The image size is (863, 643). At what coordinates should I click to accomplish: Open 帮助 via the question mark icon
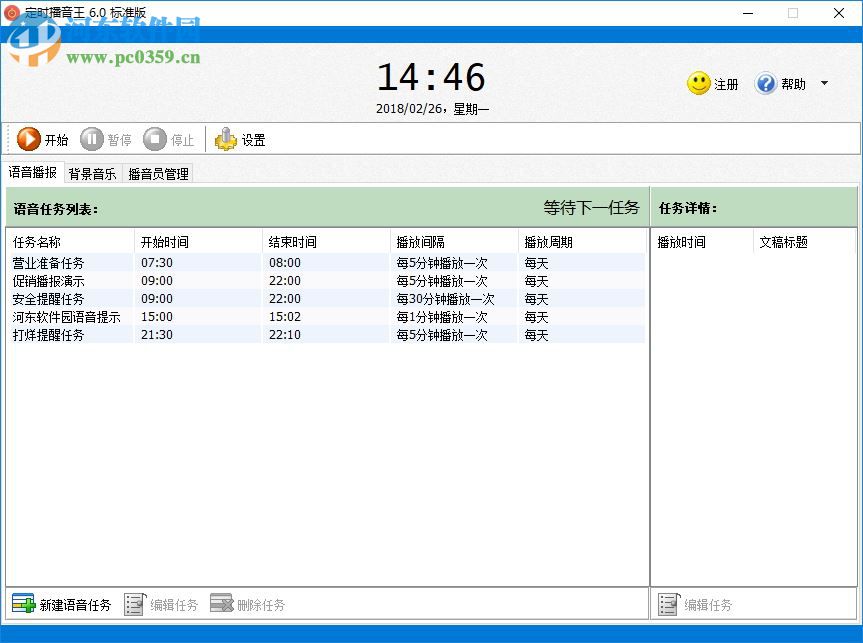765,84
